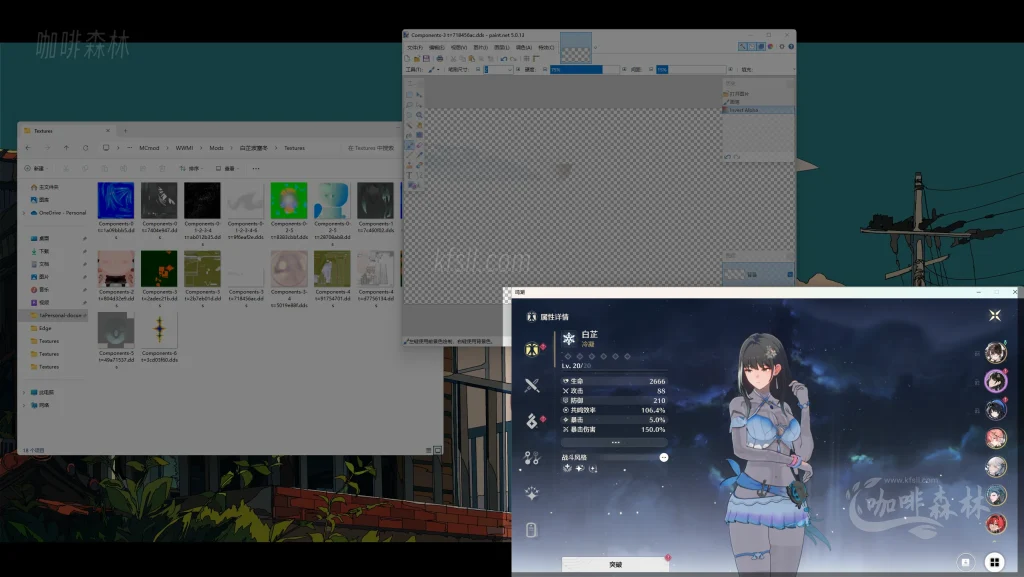The width and height of the screenshot is (1024, 577).
Task: Select the Lasso Select tool in paint.net
Action: coord(409,104)
